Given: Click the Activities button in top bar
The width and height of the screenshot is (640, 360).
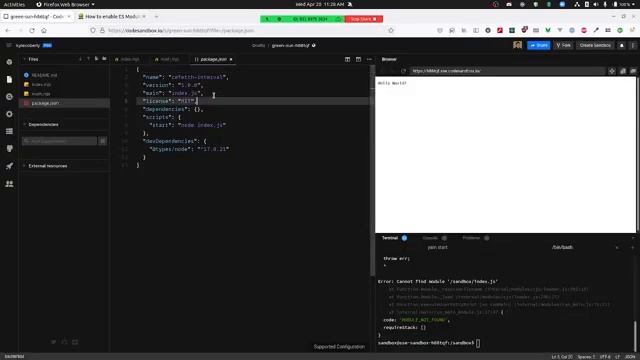Looking at the screenshot, I should click(x=14, y=4).
